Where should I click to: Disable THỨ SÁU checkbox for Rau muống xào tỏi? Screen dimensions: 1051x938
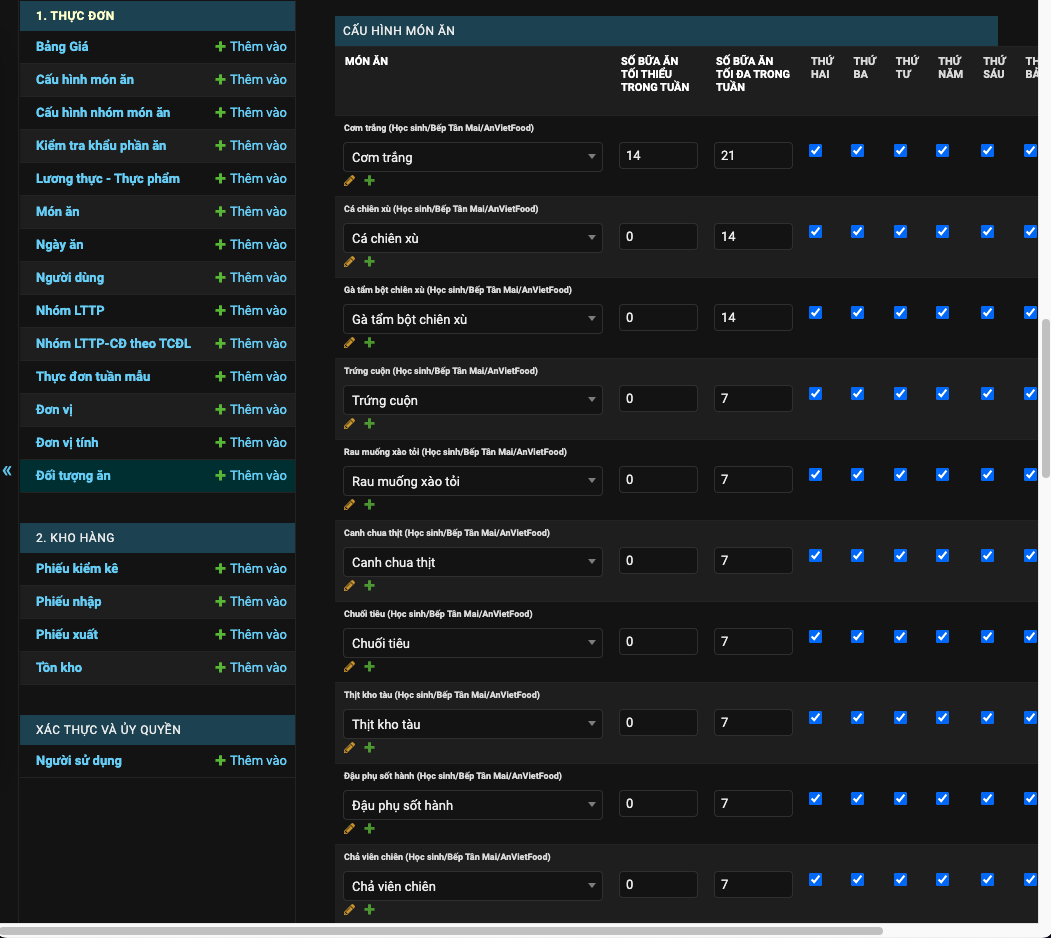(x=987, y=474)
